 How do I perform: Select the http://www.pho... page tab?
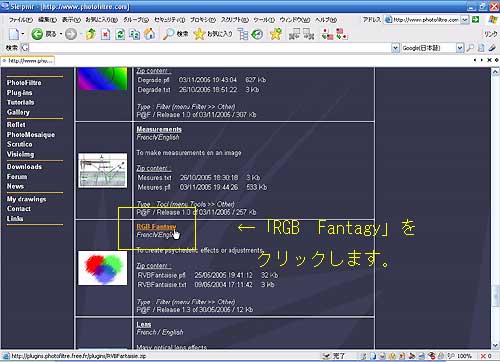(x=28, y=61)
